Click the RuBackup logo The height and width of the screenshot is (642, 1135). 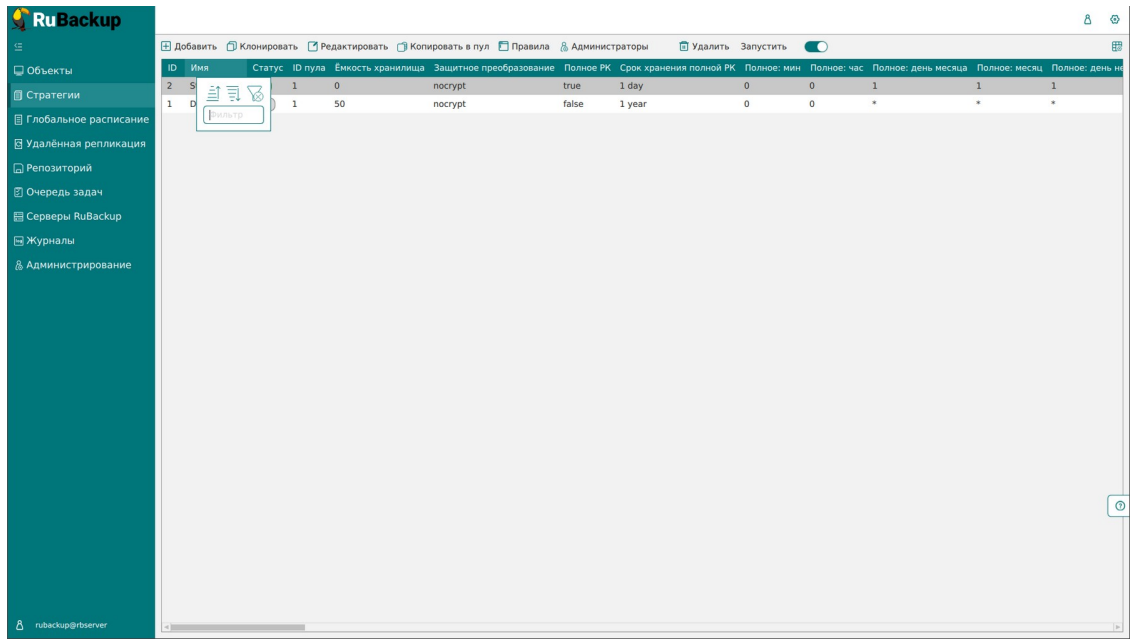[67, 20]
